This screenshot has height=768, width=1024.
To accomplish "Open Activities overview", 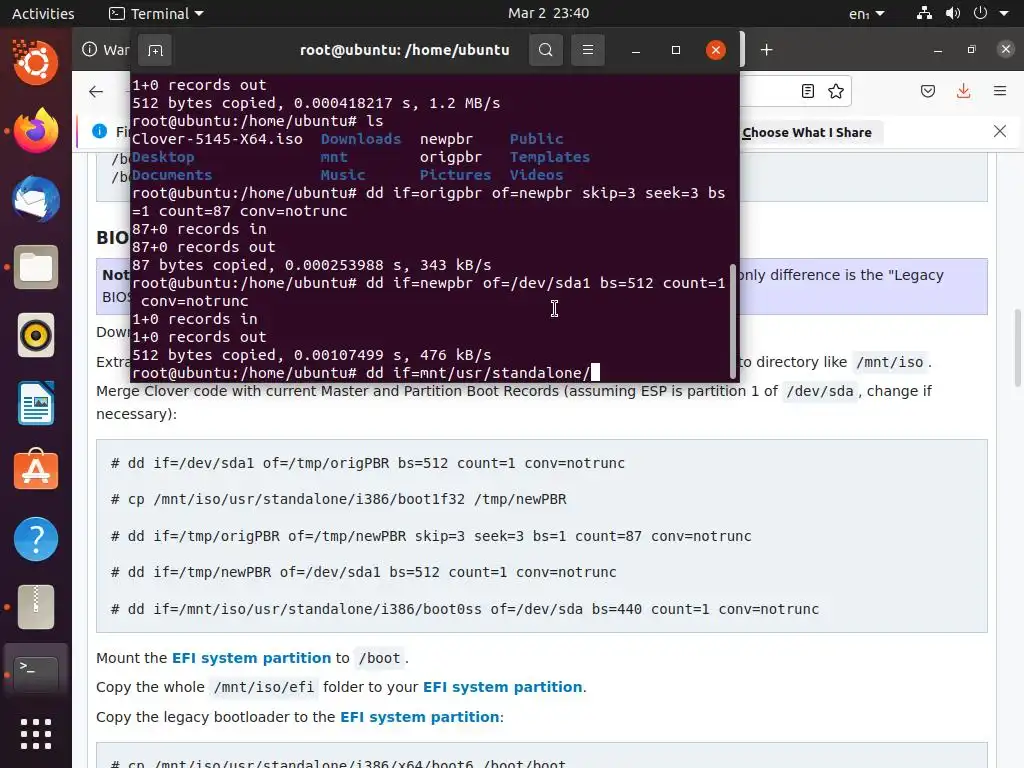I will [x=43, y=13].
